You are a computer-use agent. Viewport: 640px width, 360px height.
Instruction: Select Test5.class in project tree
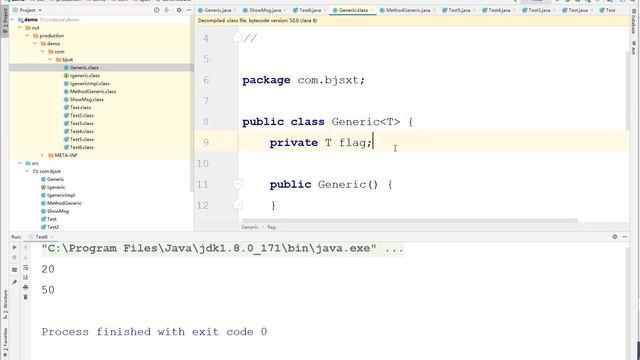tap(82, 139)
